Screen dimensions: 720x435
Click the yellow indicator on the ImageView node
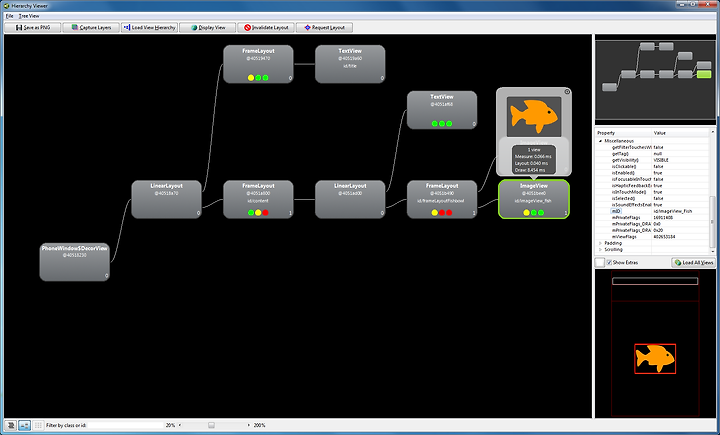tap(526, 213)
